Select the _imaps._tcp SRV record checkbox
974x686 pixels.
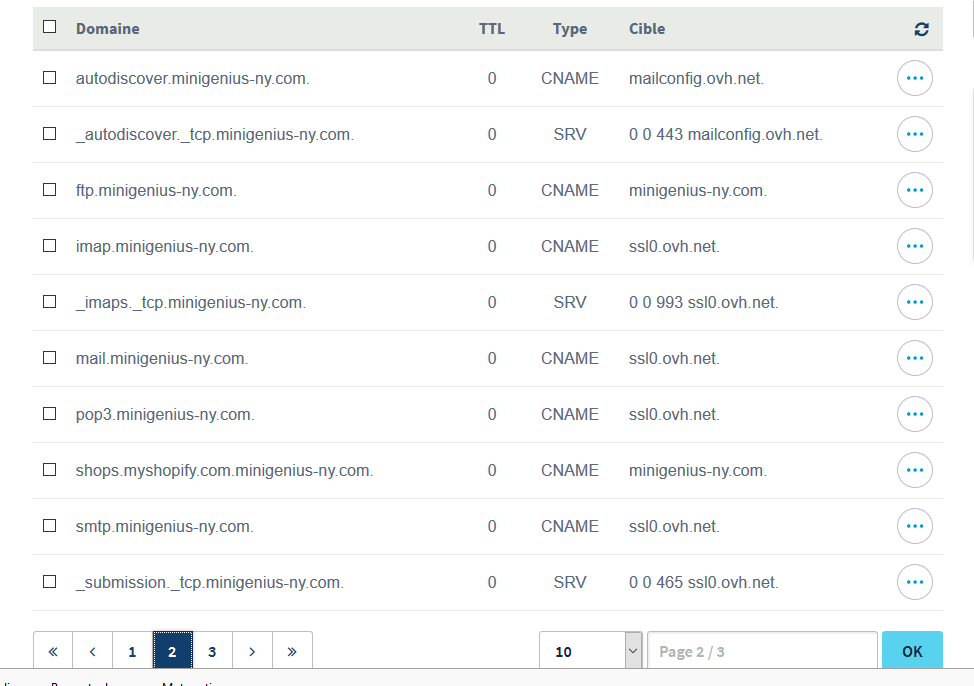click(x=50, y=302)
